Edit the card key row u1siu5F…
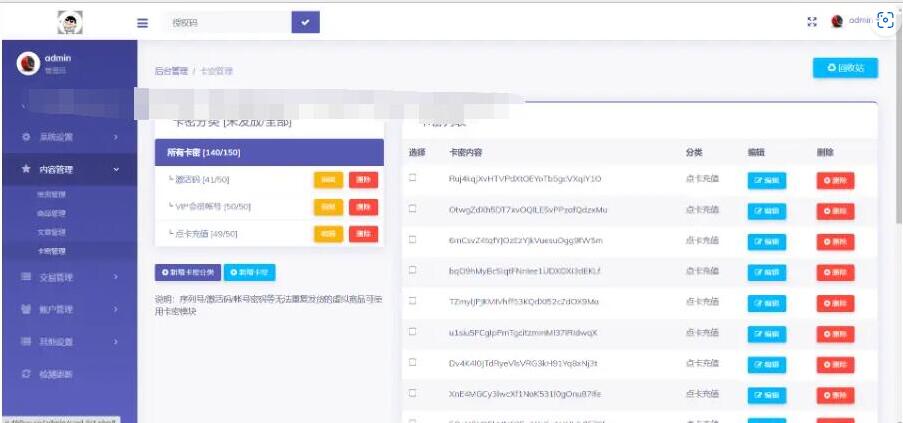Image resolution: width=903 pixels, height=423 pixels. [767, 334]
